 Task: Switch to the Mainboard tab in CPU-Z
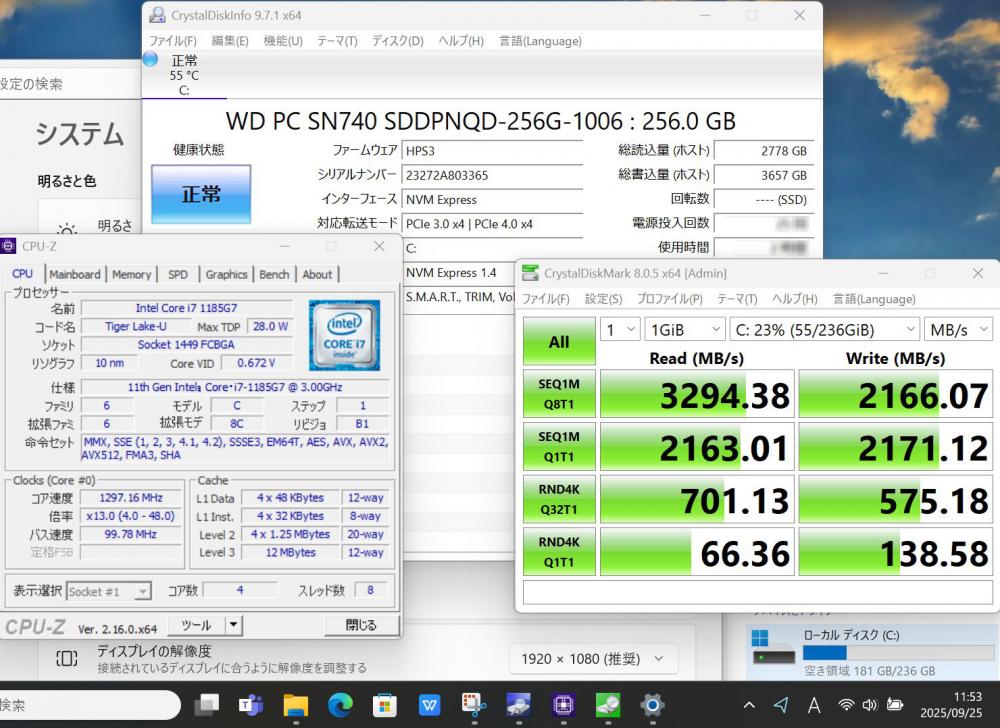[75, 274]
